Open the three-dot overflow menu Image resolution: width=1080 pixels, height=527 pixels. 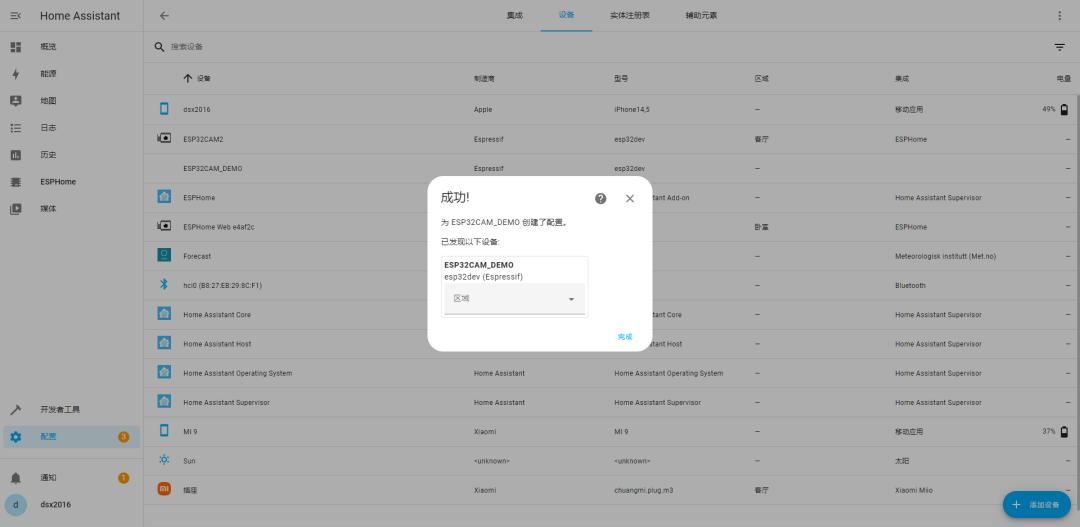coord(1059,16)
